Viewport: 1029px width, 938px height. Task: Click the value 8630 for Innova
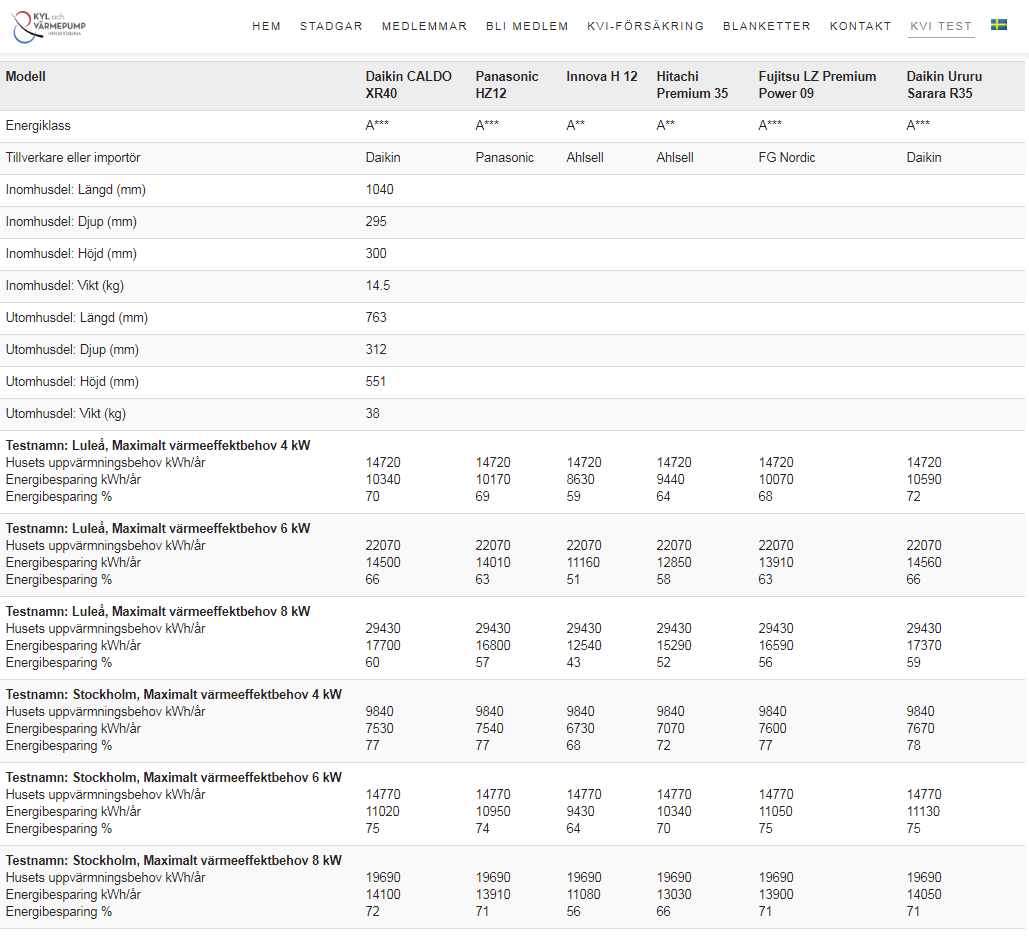(x=580, y=480)
